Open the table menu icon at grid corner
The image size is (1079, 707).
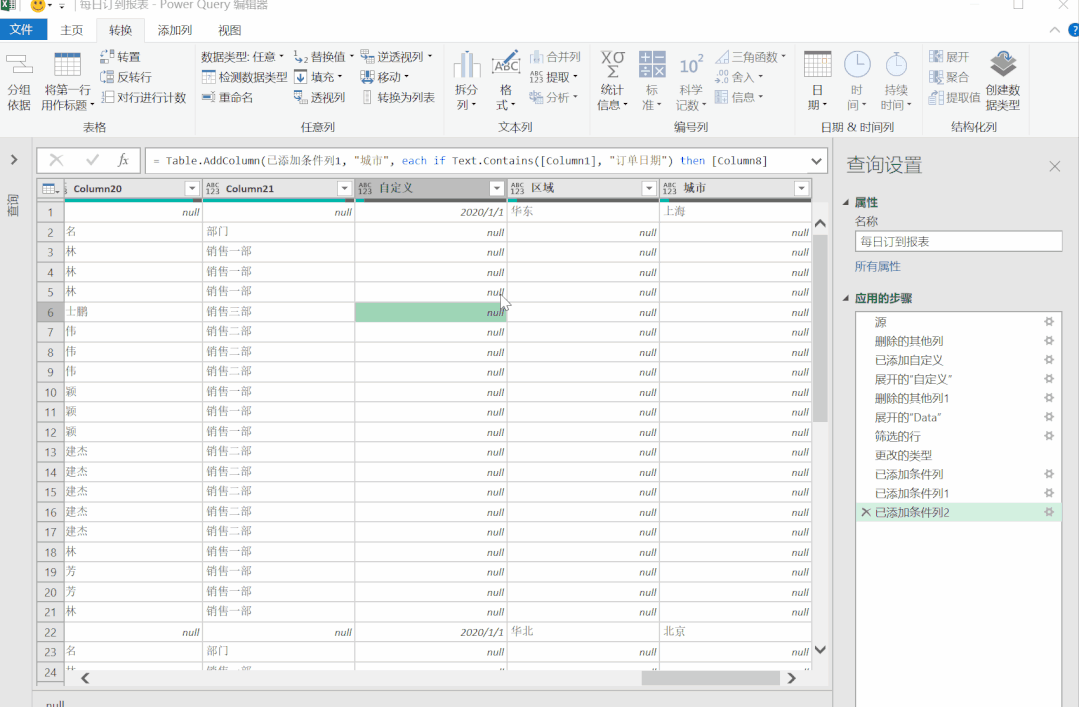[50, 189]
